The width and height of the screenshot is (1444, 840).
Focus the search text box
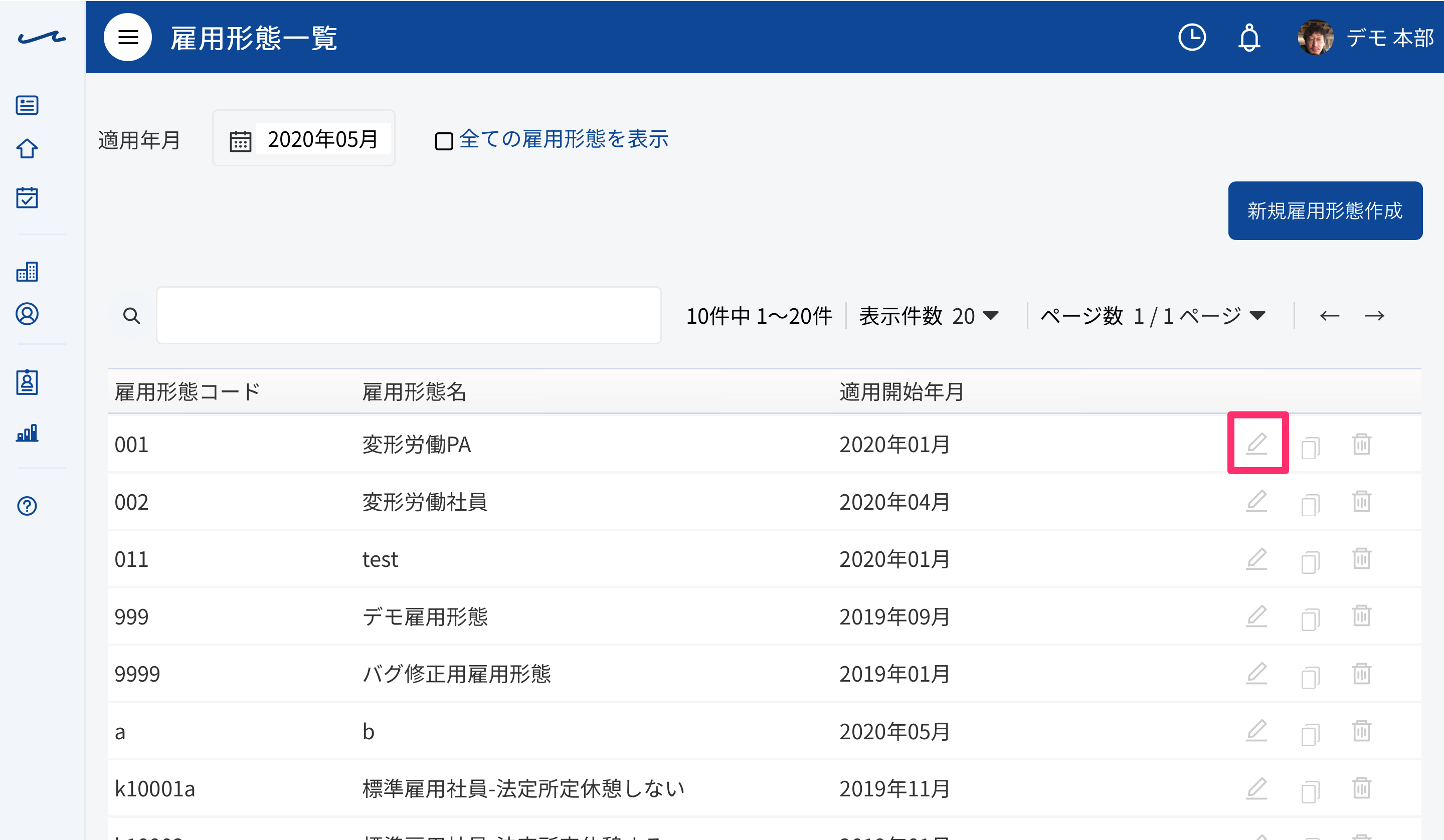click(x=409, y=315)
